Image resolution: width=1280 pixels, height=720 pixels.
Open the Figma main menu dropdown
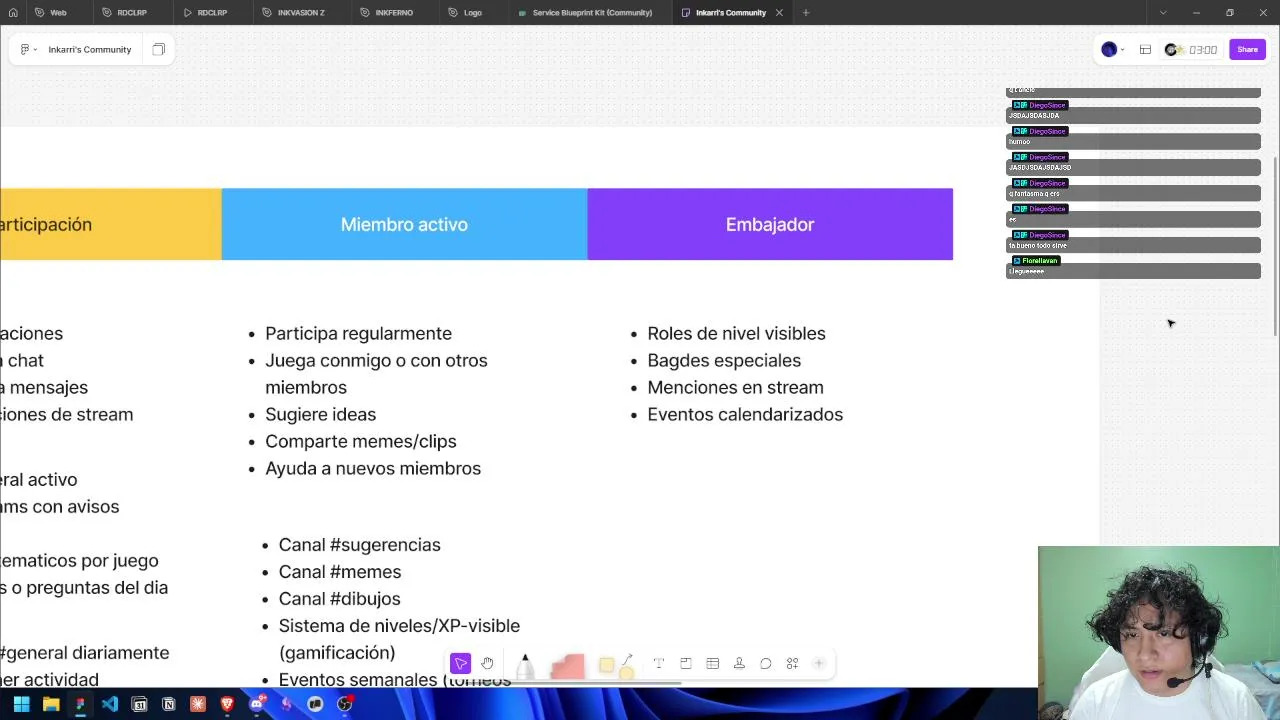click(29, 49)
